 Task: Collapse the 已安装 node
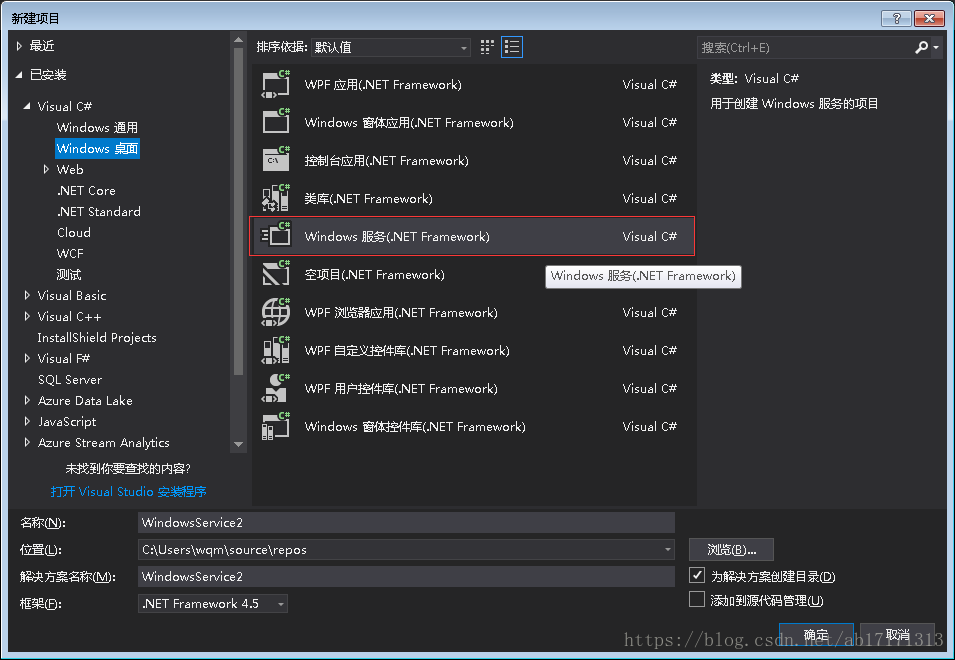click(19, 75)
